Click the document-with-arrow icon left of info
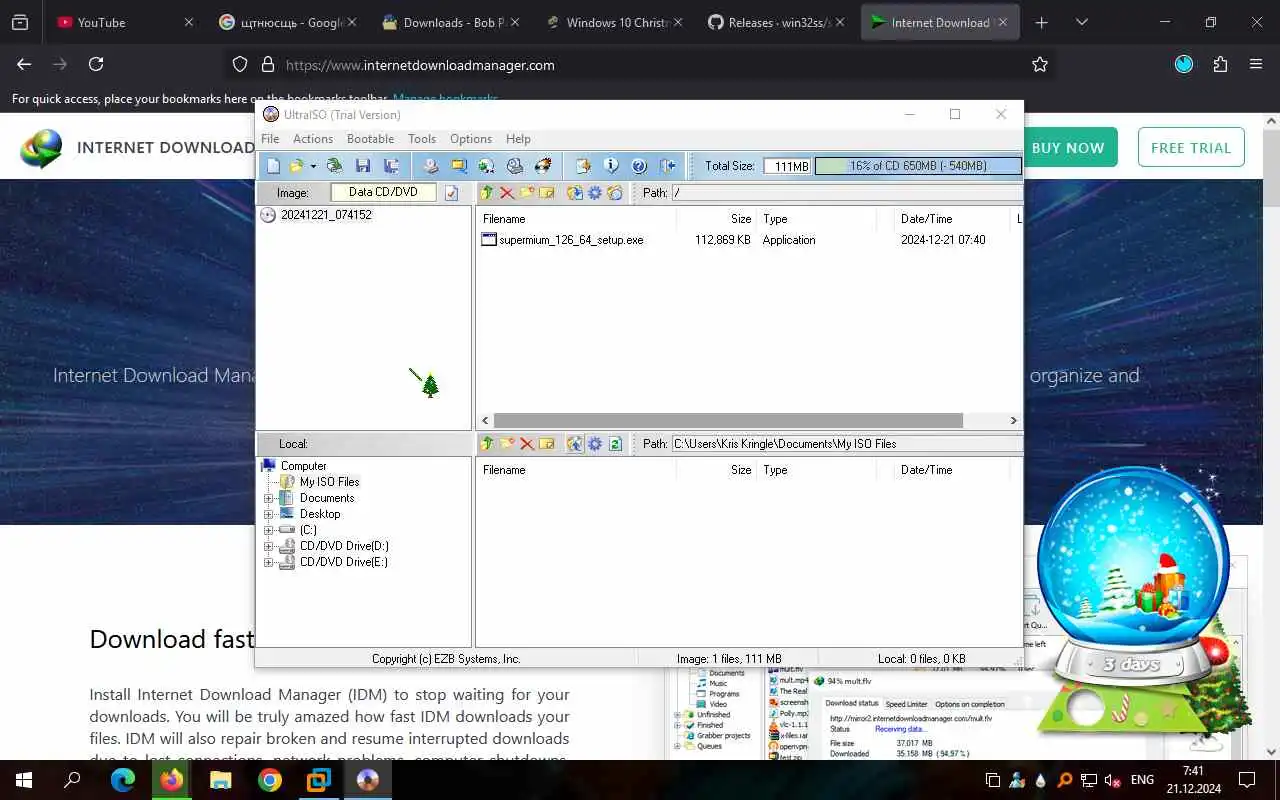1280x800 pixels. point(583,166)
